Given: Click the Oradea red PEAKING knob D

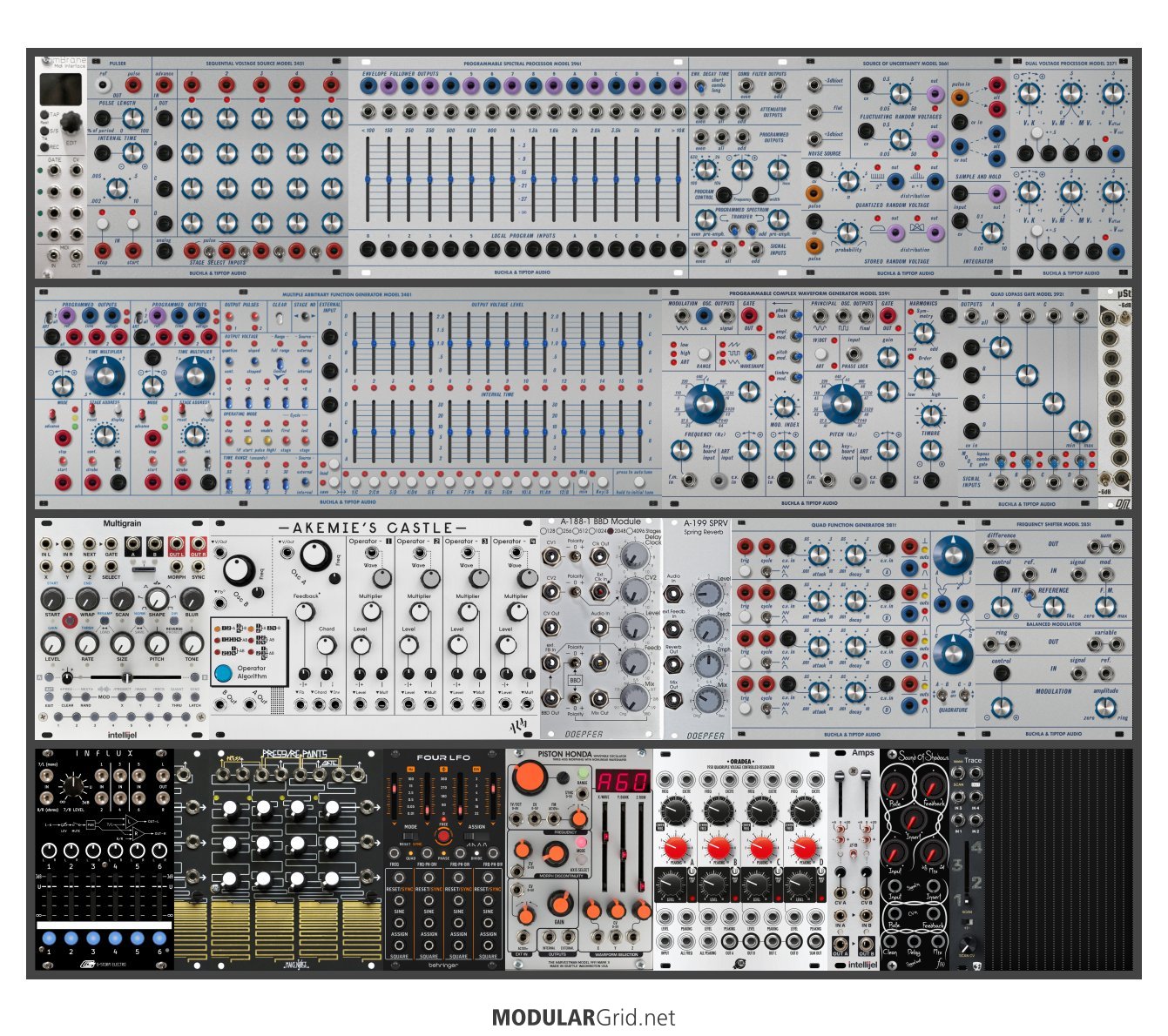Looking at the screenshot, I should pos(806,849).
